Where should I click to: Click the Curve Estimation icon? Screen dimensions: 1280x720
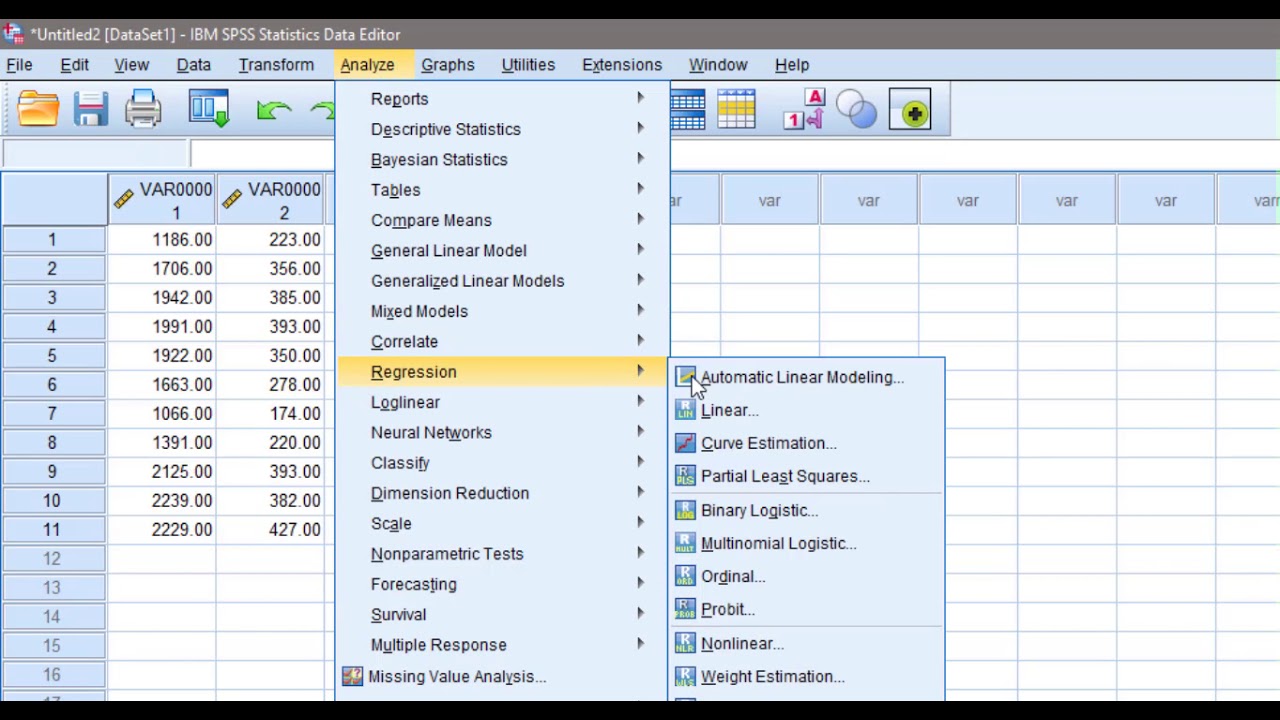click(x=685, y=443)
